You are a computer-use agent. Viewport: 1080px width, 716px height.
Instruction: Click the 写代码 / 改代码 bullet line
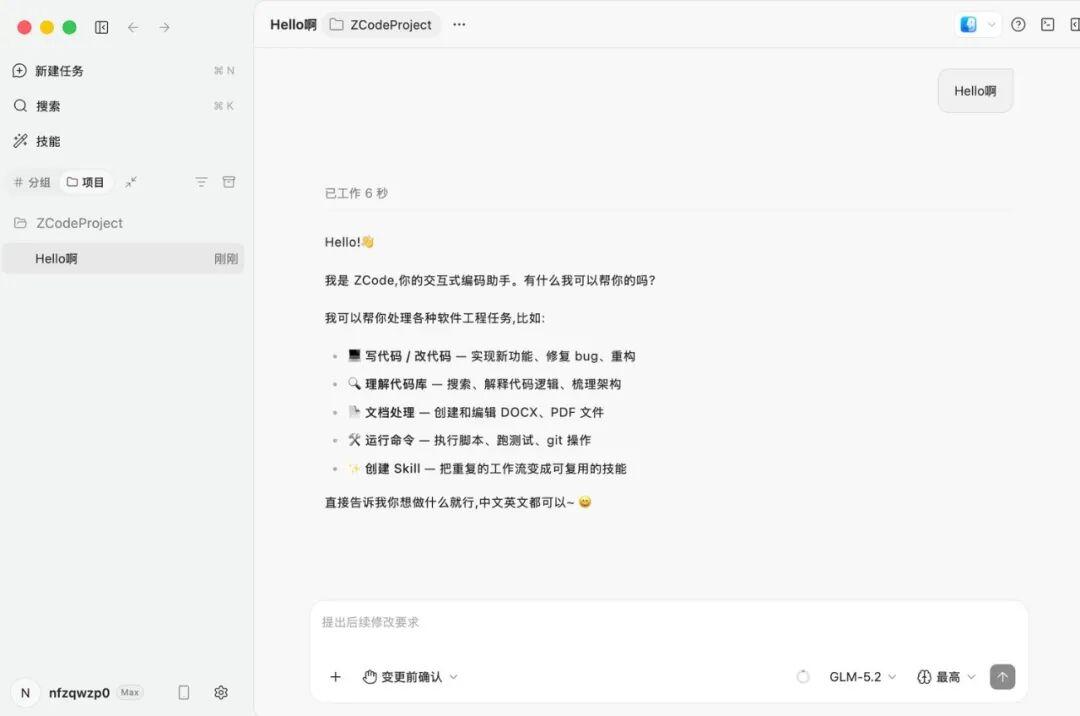click(491, 356)
